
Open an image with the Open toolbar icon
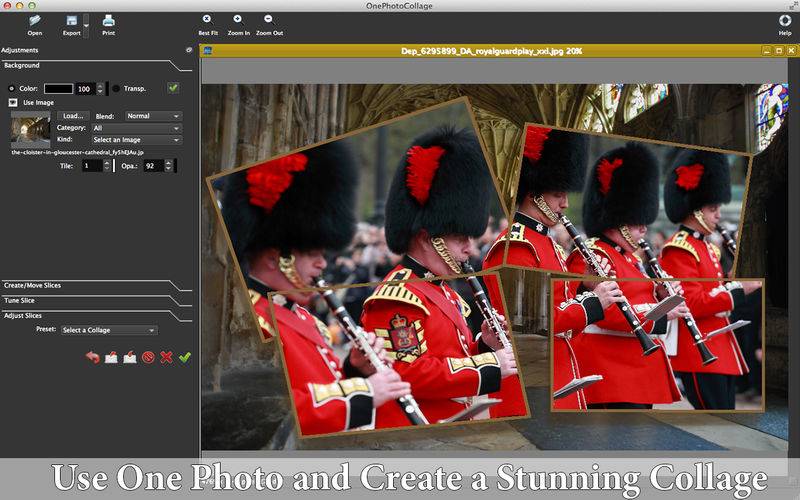(35, 21)
